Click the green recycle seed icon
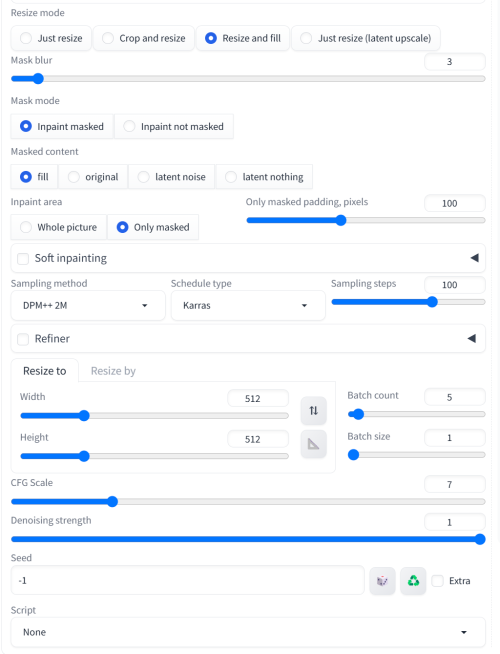Screen dimensions: 500x654 click(413, 581)
